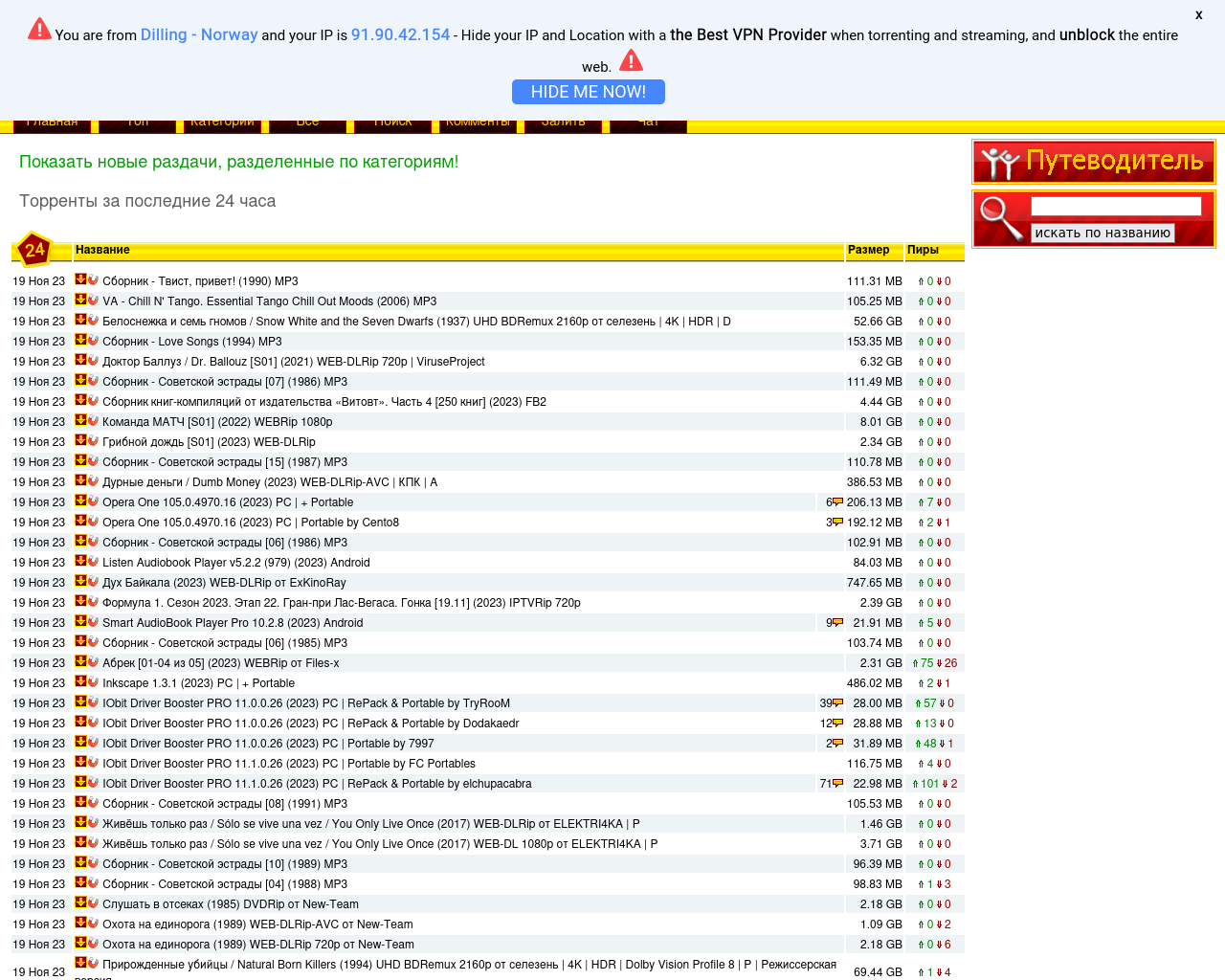Open 'Показать новые раздачи, разделенные по категориям!' link

coord(238,162)
